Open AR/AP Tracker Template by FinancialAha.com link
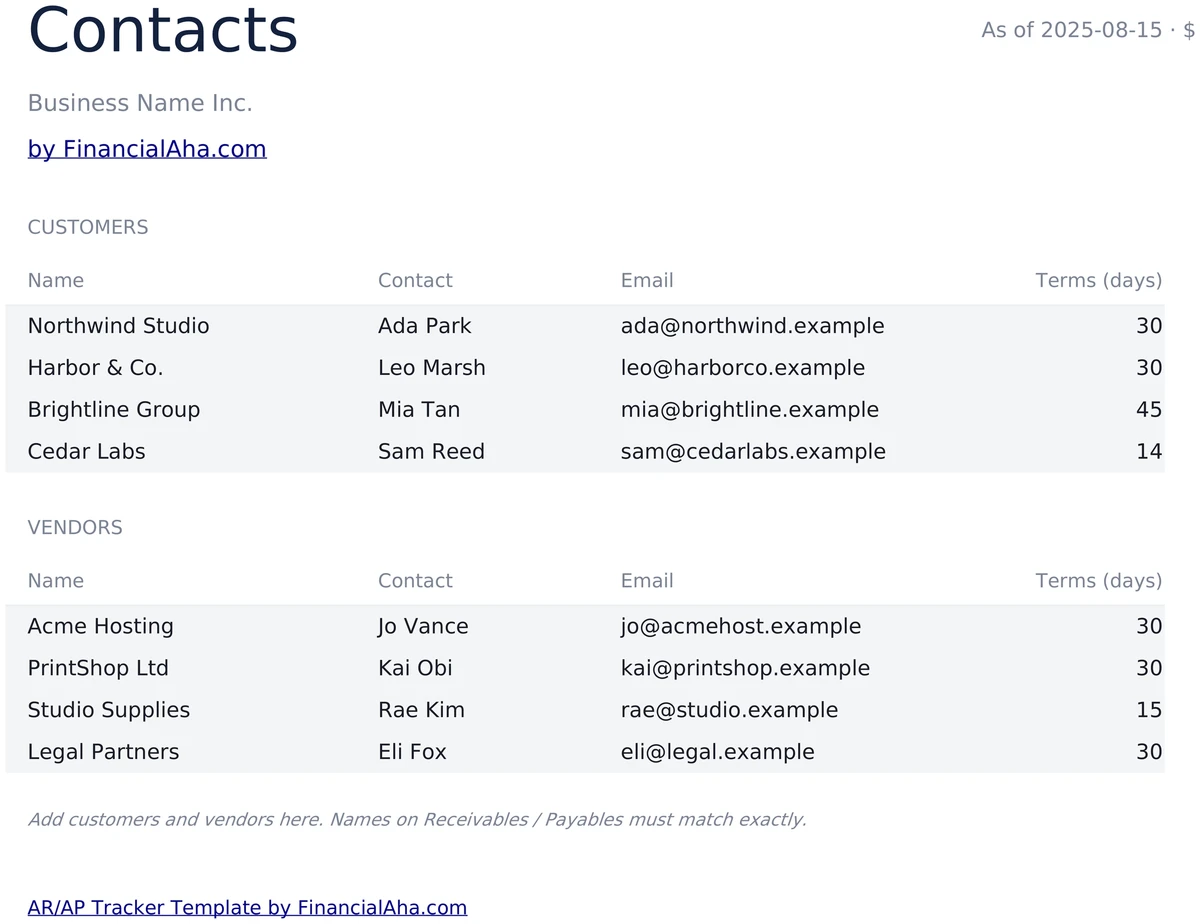The height and width of the screenshot is (924, 1200). coord(247,907)
